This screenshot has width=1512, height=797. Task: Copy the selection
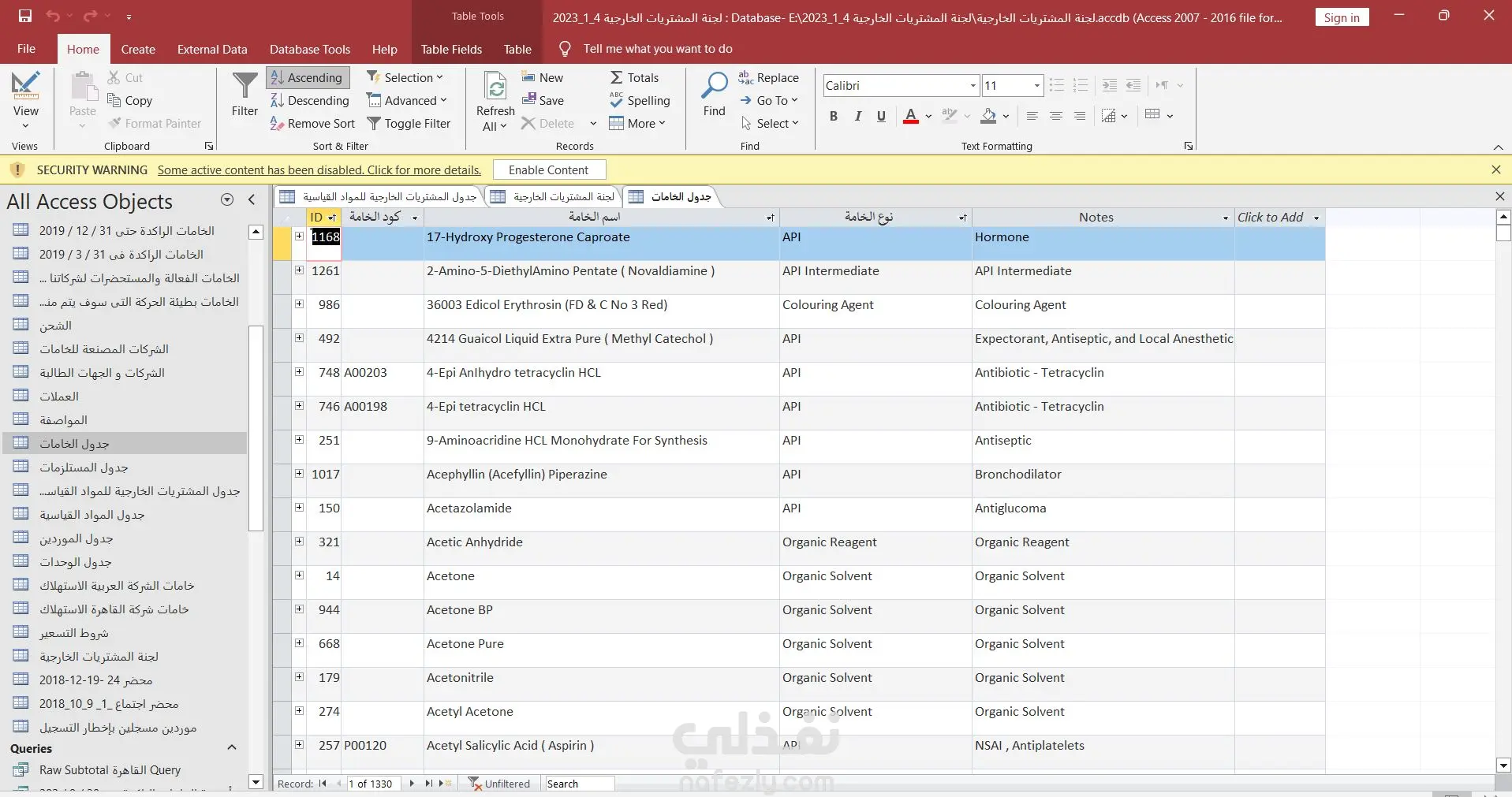[130, 100]
